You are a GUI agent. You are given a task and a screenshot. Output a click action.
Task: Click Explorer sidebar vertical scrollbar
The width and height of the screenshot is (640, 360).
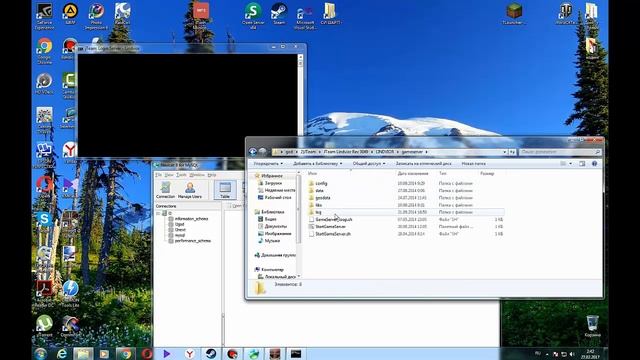coord(298,224)
